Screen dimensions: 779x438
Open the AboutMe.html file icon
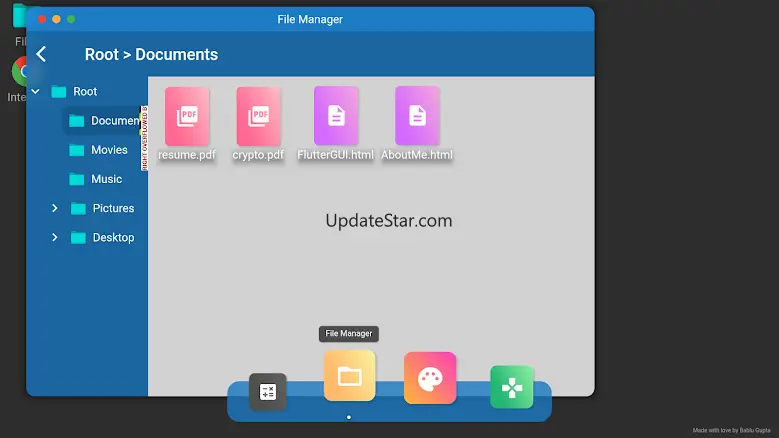click(417, 116)
